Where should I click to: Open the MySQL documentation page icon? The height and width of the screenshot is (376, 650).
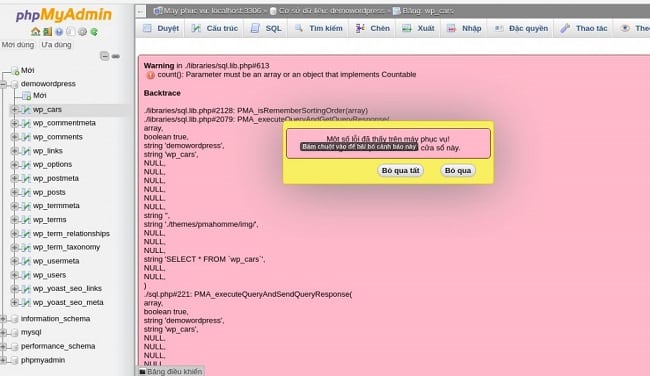click(x=71, y=32)
